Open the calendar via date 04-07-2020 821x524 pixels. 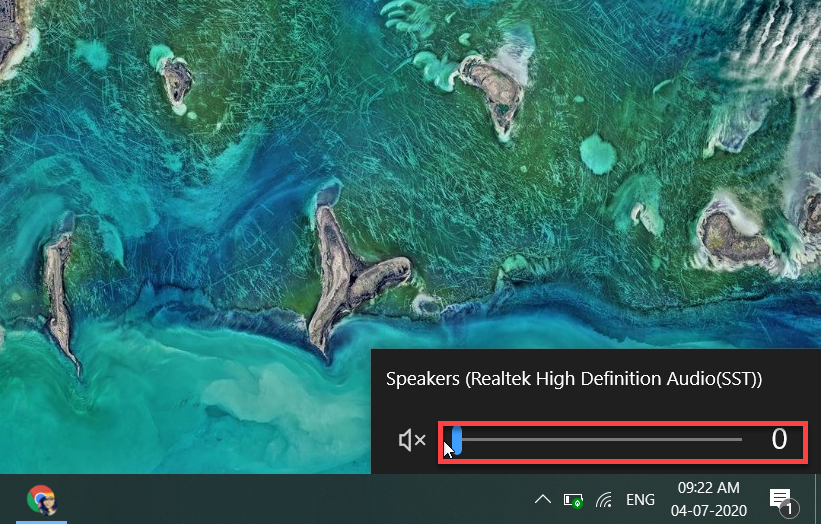point(708,509)
